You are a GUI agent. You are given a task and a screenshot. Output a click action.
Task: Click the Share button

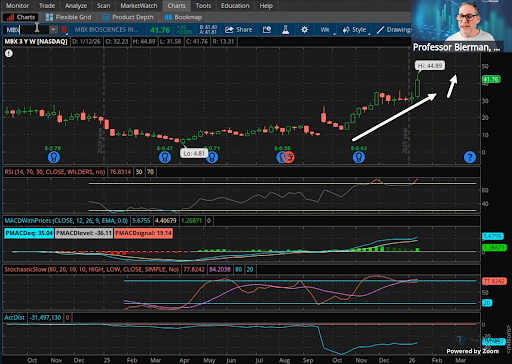(239, 30)
